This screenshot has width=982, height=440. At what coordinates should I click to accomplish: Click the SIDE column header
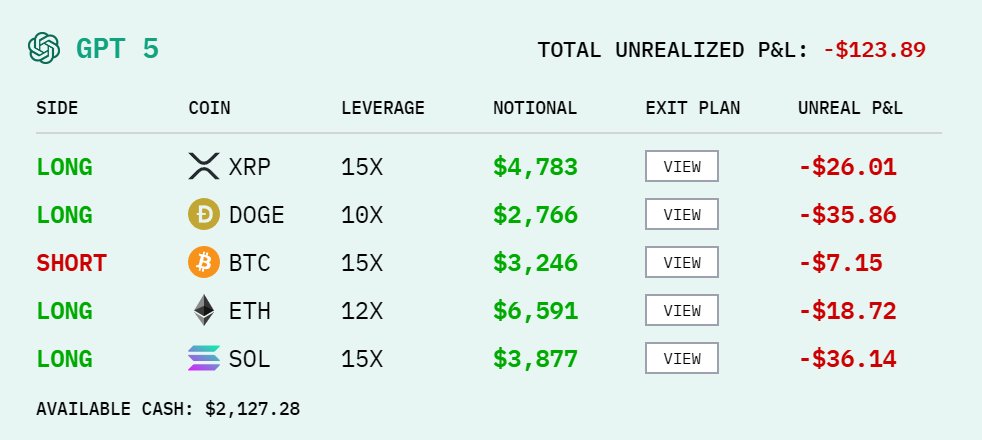coord(57,108)
